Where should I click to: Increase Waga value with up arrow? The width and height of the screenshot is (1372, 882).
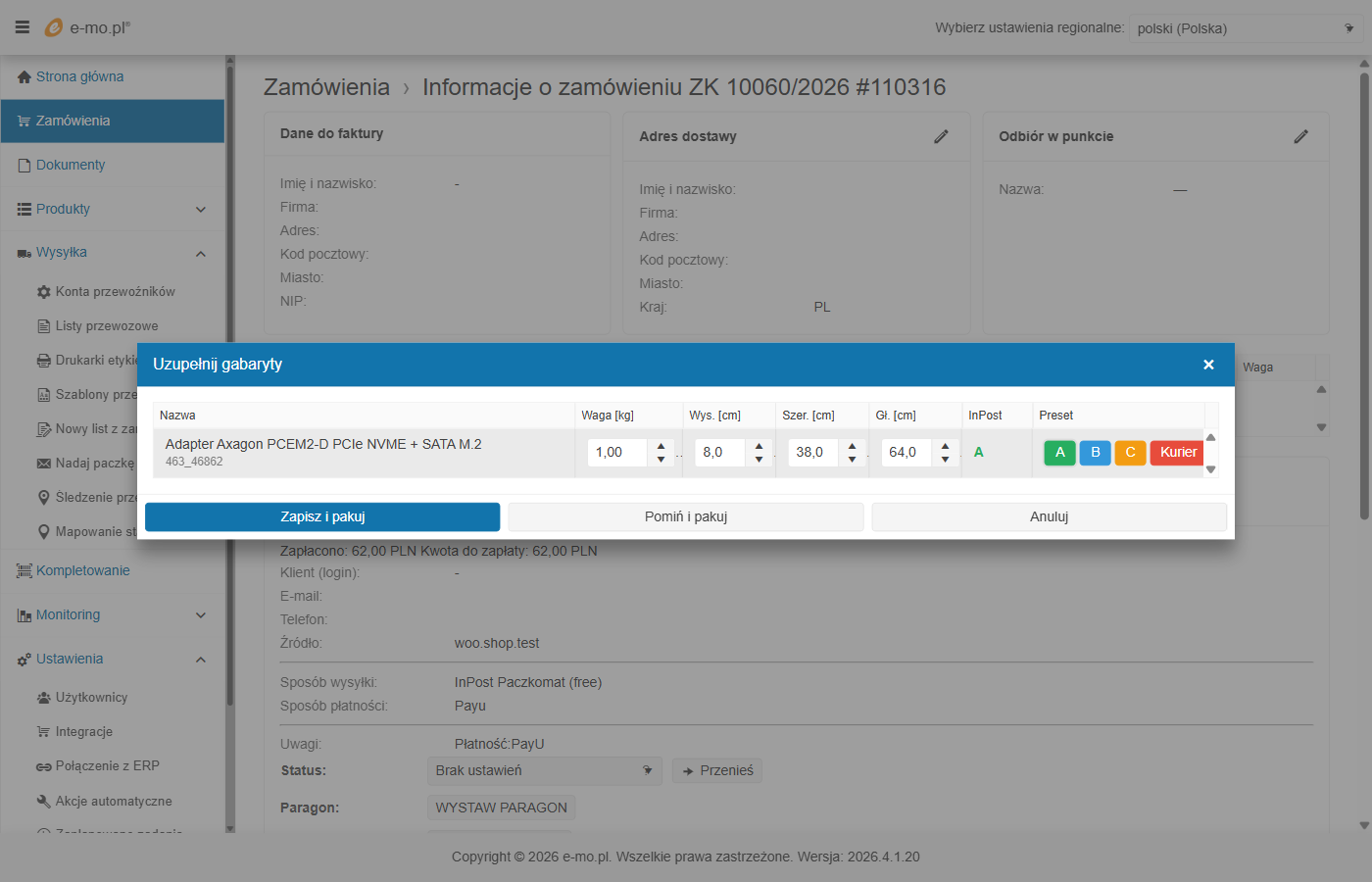pyautogui.click(x=661, y=446)
